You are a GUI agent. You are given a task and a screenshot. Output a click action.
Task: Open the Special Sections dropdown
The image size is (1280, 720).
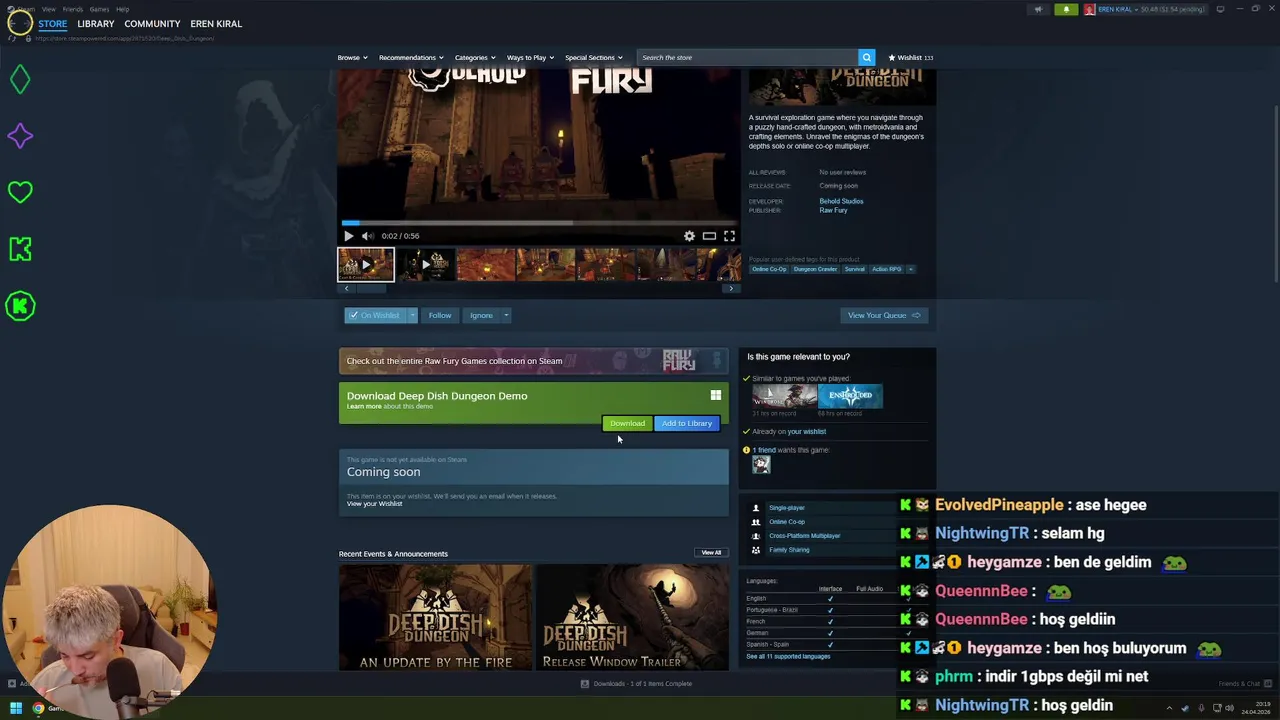[594, 57]
